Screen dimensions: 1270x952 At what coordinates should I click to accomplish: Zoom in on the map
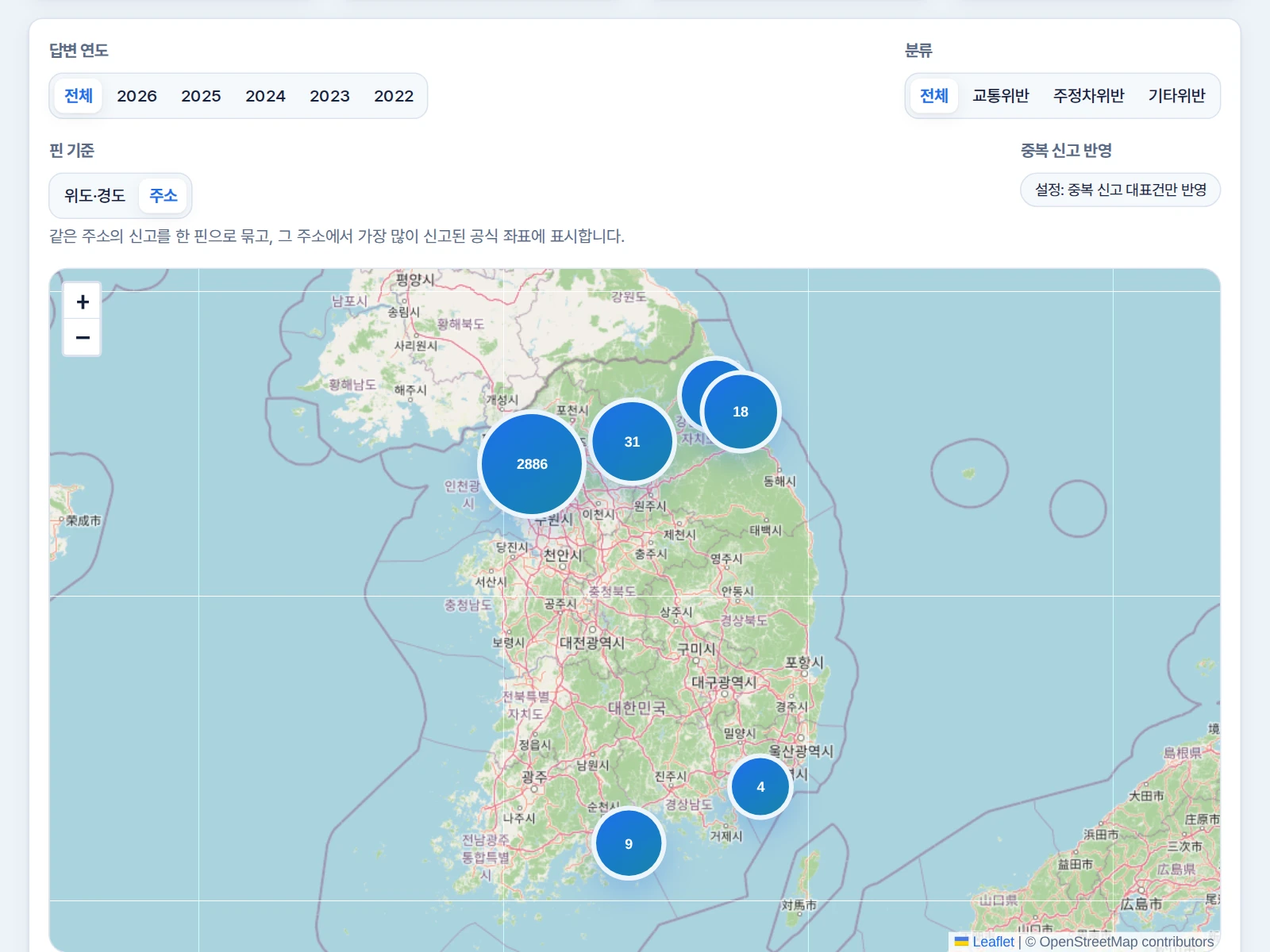point(83,301)
